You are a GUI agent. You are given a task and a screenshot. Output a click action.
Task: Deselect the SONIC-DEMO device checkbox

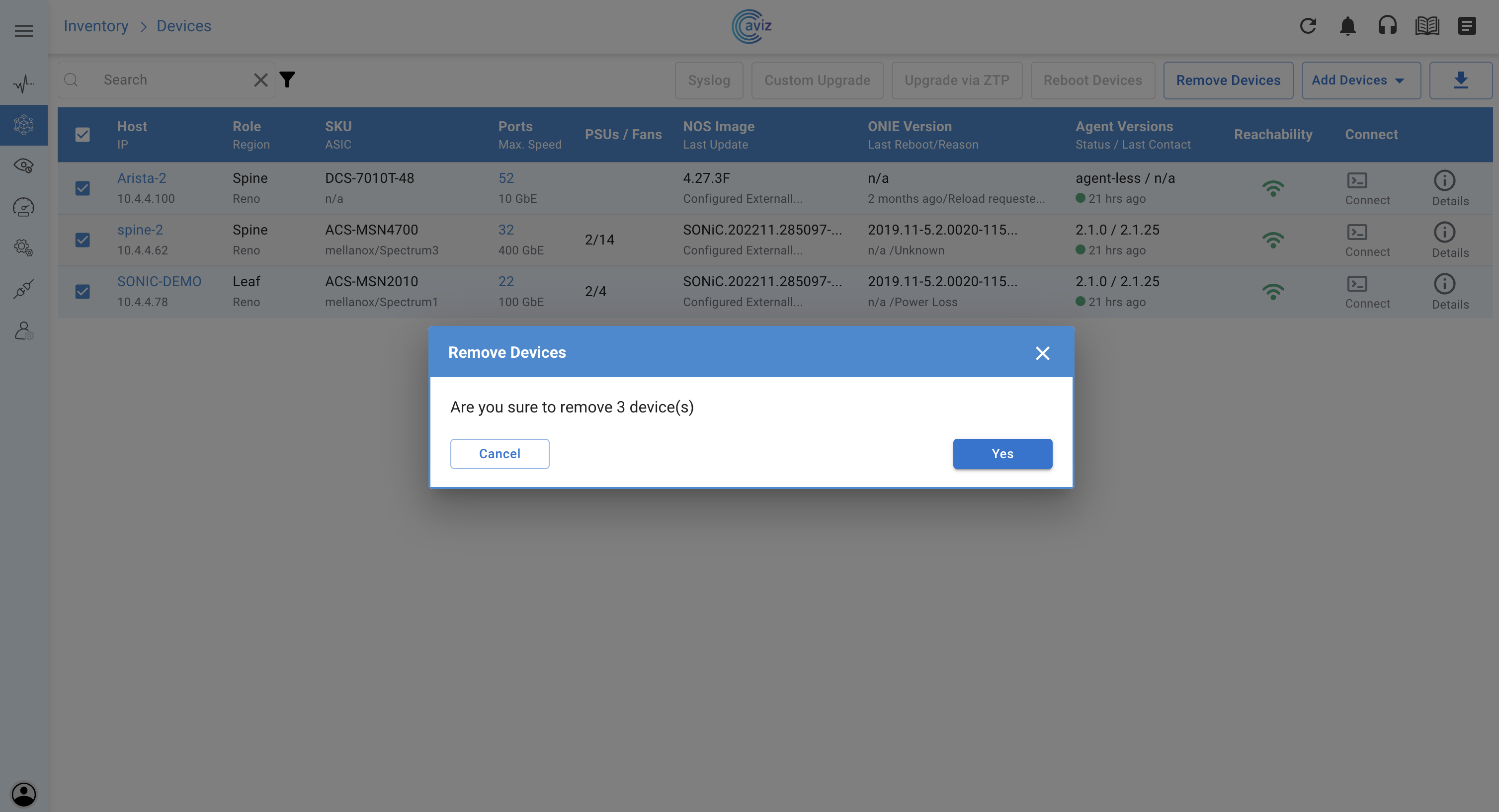pos(83,291)
